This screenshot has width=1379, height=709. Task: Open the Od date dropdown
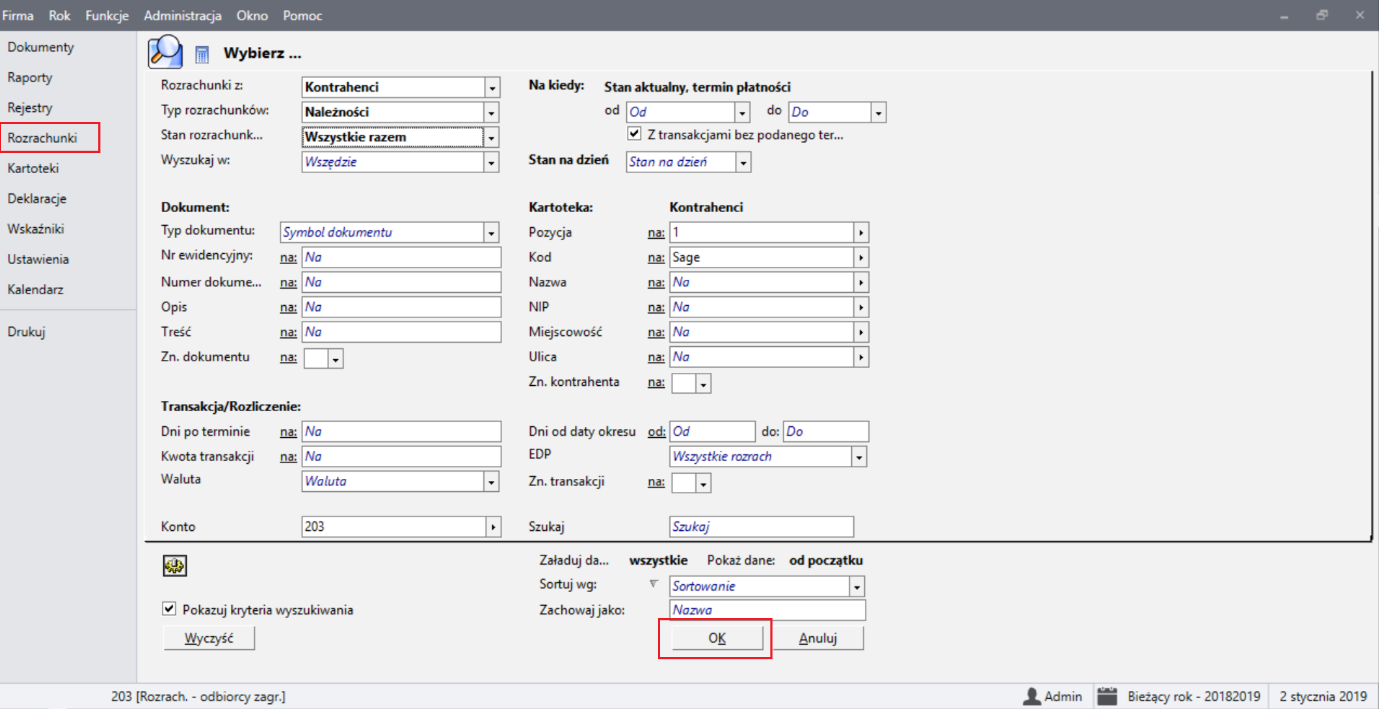[742, 113]
